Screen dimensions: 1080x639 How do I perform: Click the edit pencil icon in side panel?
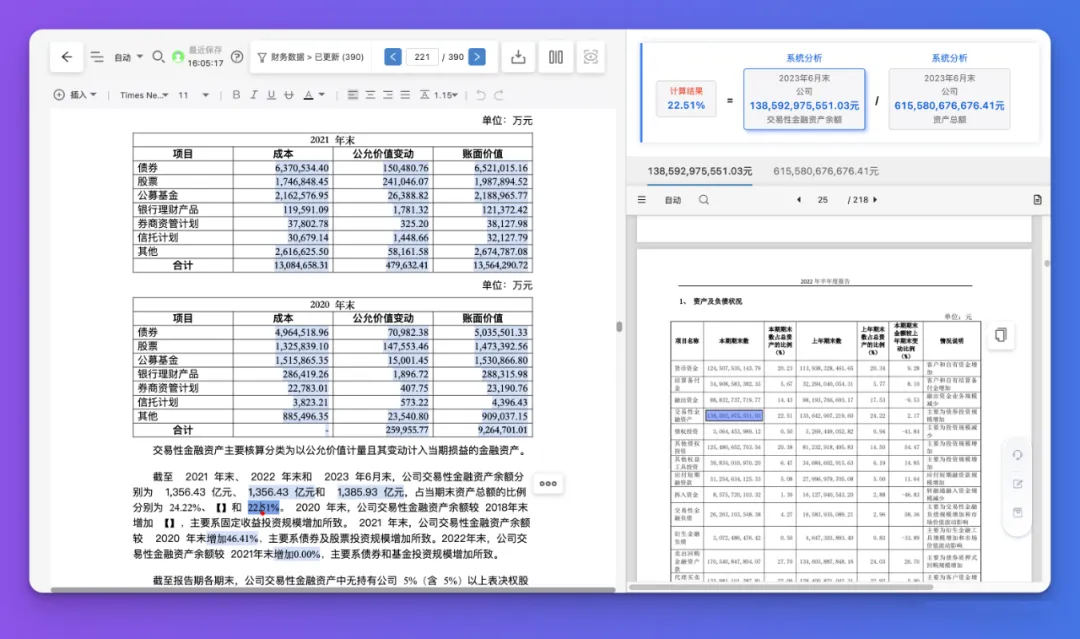point(1017,484)
